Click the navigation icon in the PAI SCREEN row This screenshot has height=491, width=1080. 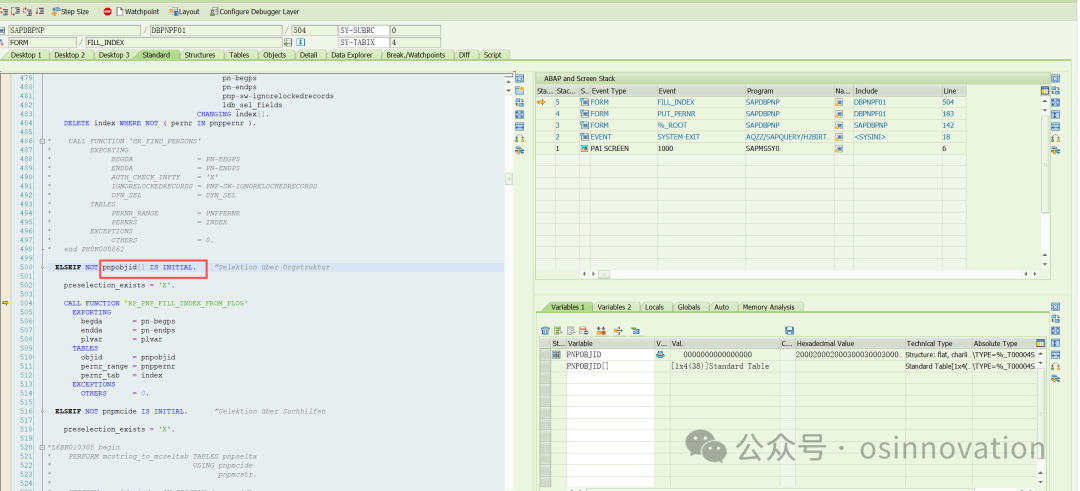tap(838, 148)
